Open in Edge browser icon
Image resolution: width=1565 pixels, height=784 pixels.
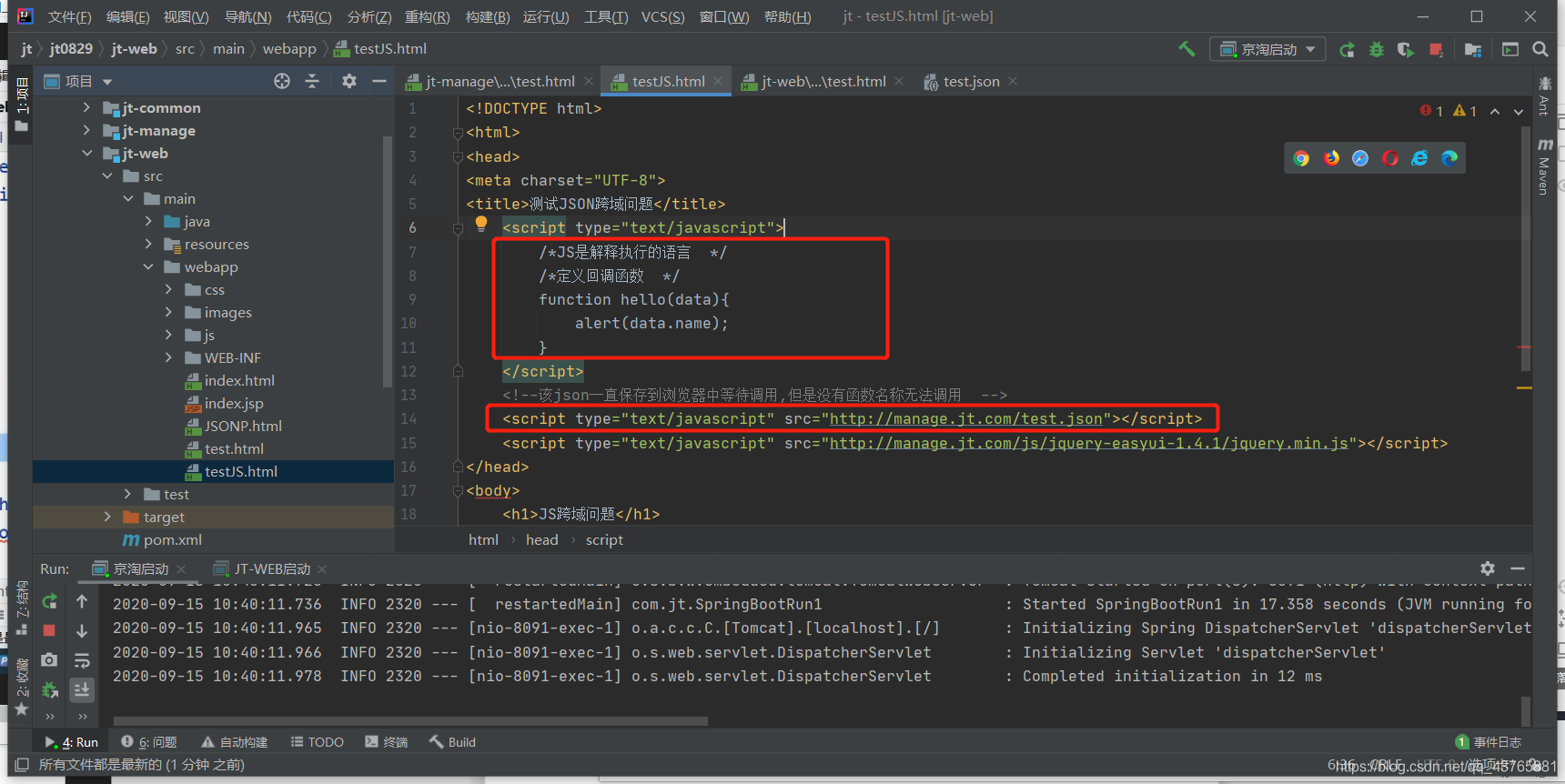point(1449,158)
